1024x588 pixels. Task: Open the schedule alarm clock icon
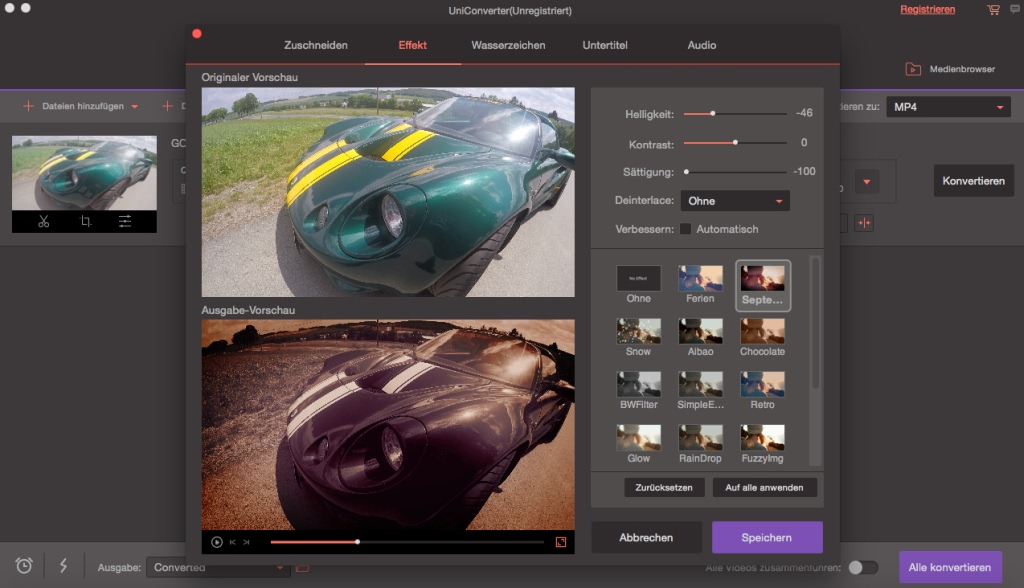tap(24, 566)
